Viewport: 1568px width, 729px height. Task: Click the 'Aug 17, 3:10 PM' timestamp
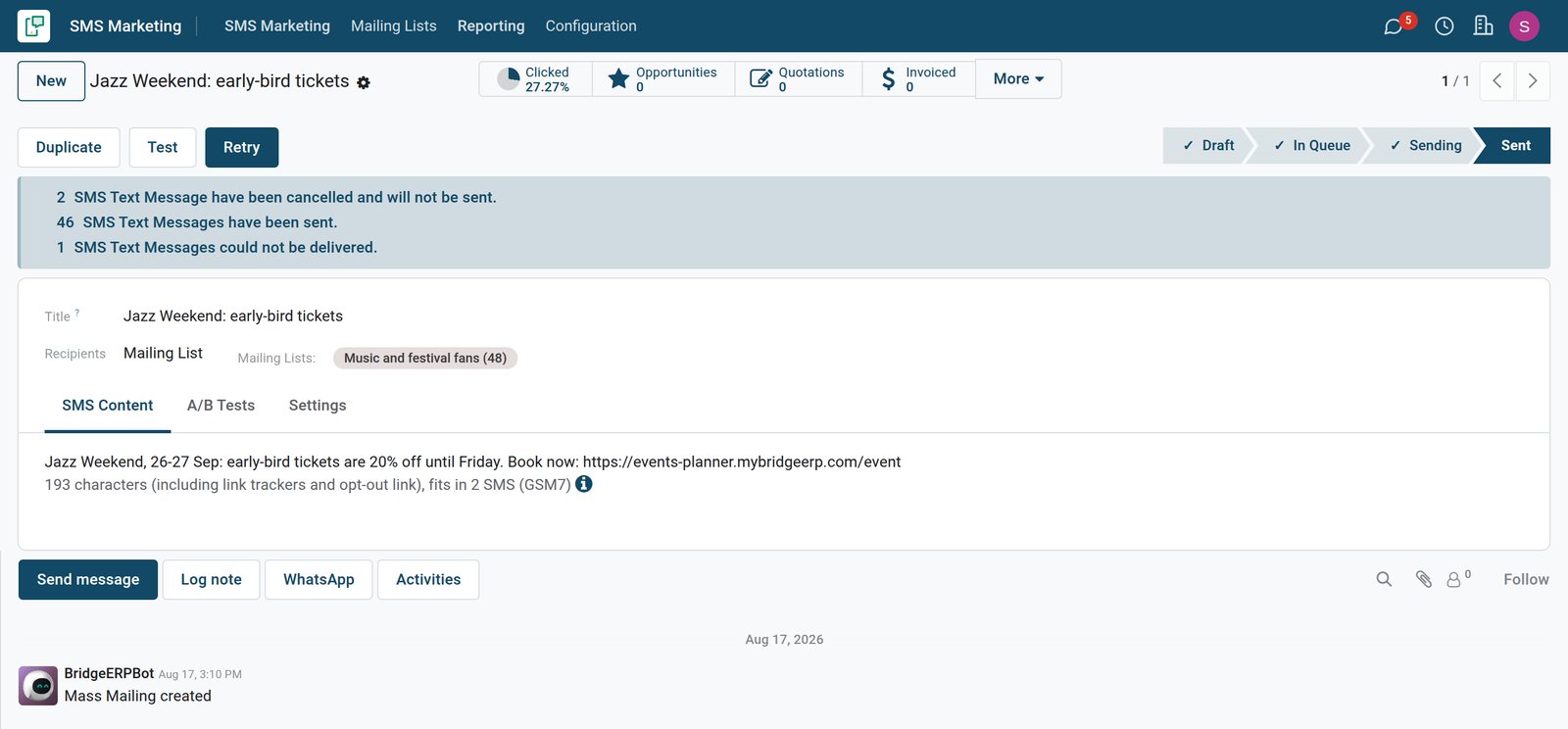pyautogui.click(x=200, y=674)
